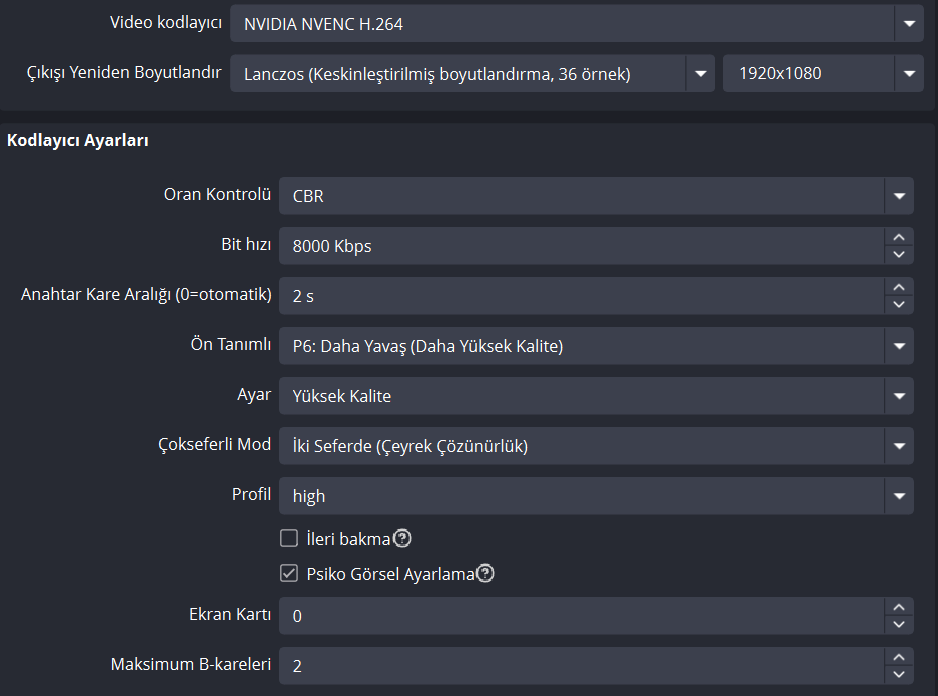Click the İleri bakma help icon
The width and height of the screenshot is (938, 696).
(402, 539)
